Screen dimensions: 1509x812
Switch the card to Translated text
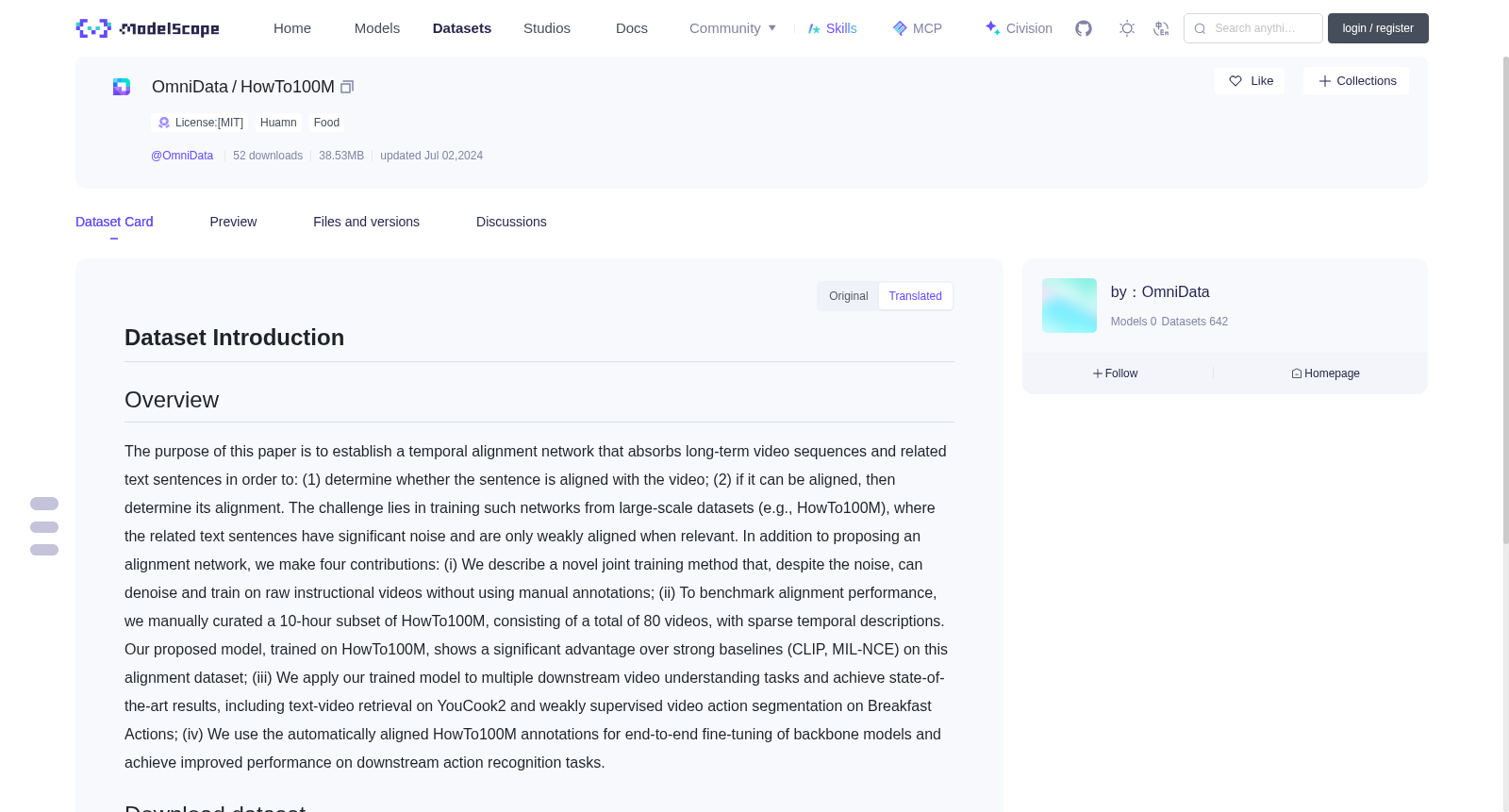[916, 296]
